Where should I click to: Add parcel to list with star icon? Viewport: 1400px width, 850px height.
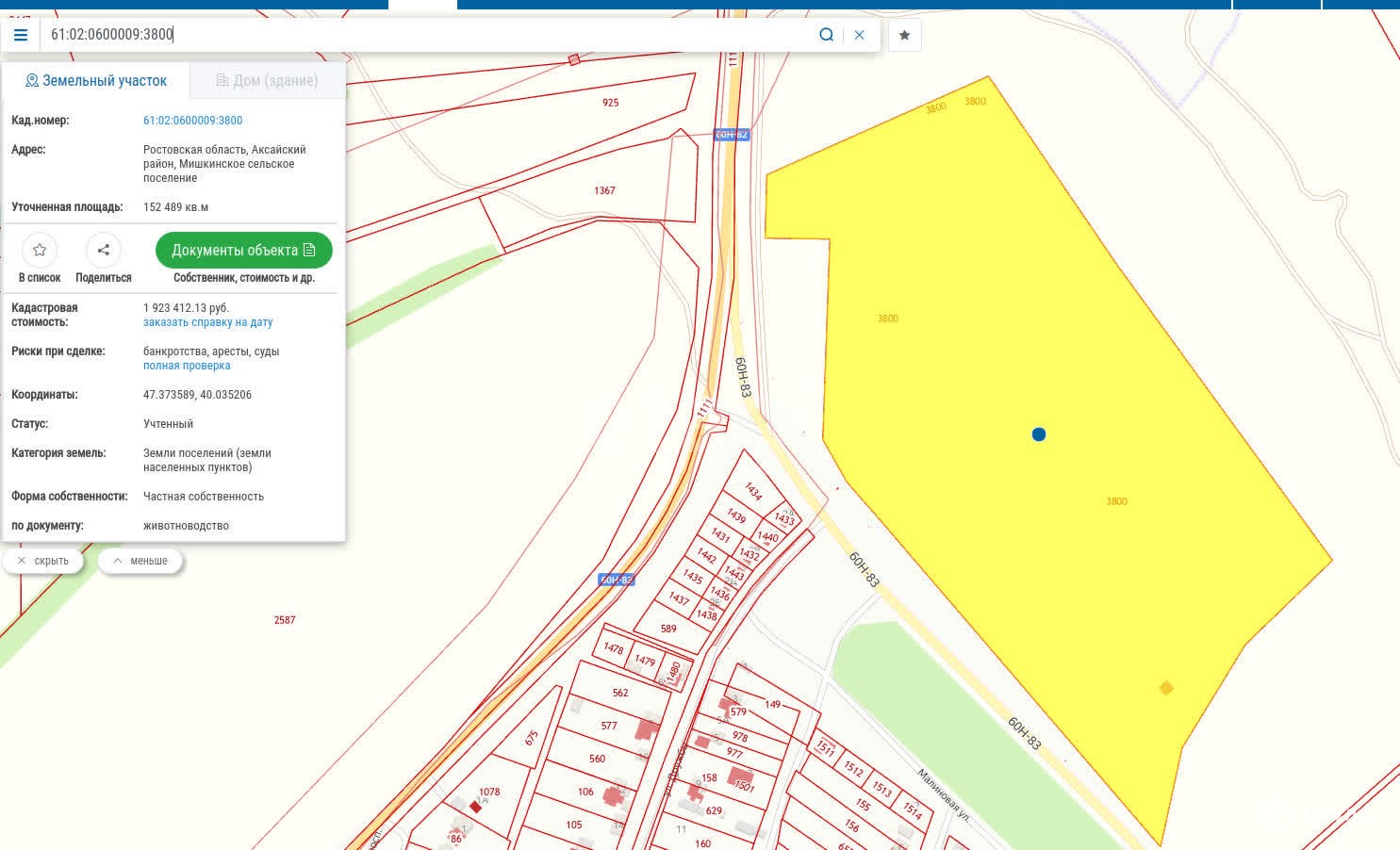point(40,250)
